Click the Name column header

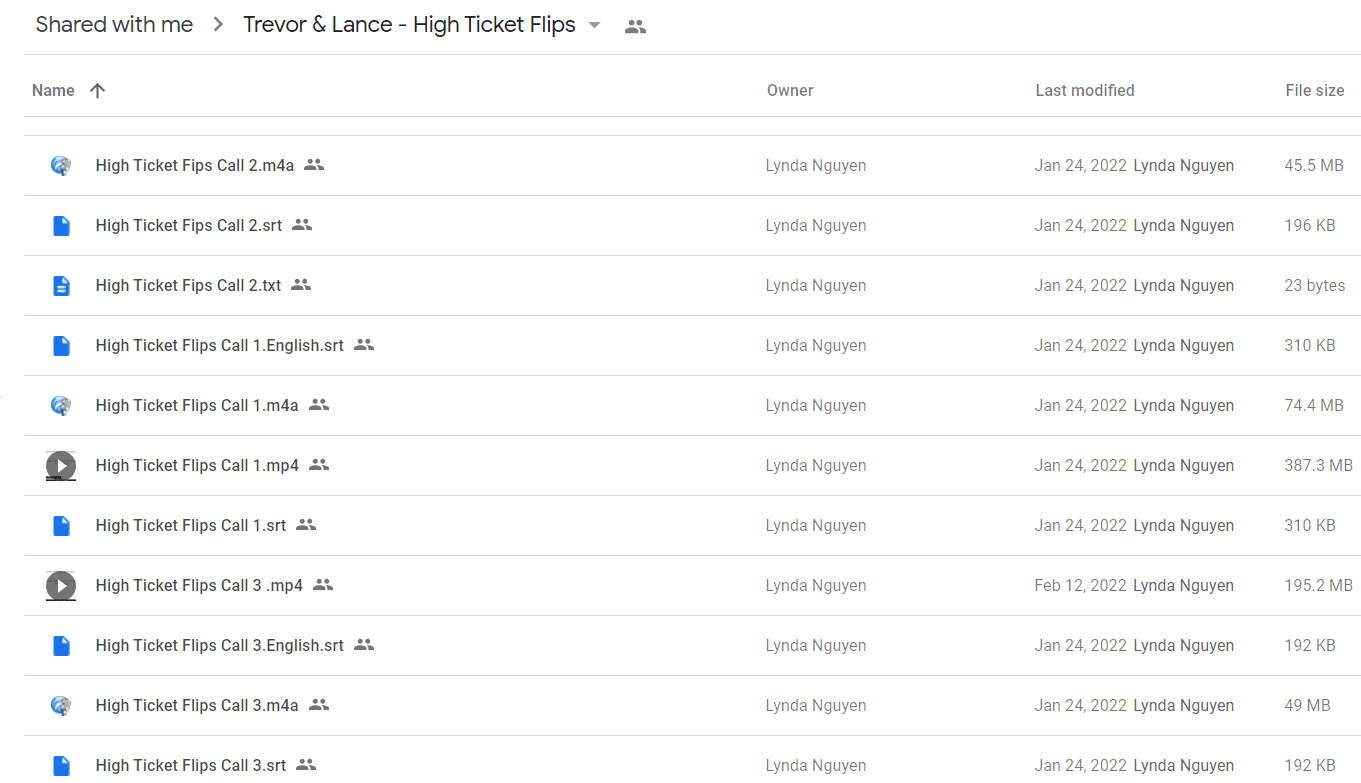click(x=53, y=91)
